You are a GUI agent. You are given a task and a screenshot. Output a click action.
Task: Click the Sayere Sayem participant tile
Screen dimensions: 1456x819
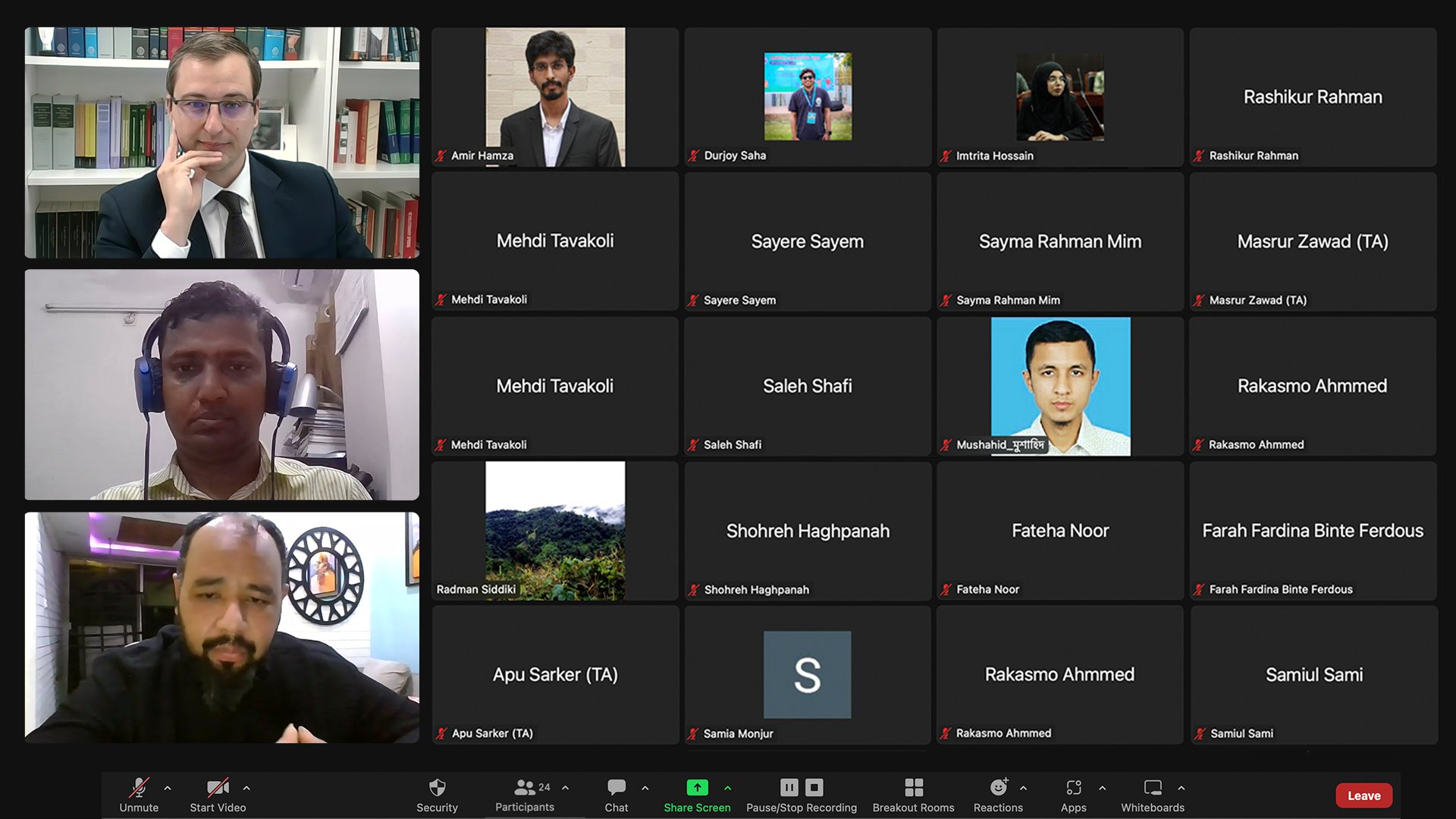pos(808,241)
